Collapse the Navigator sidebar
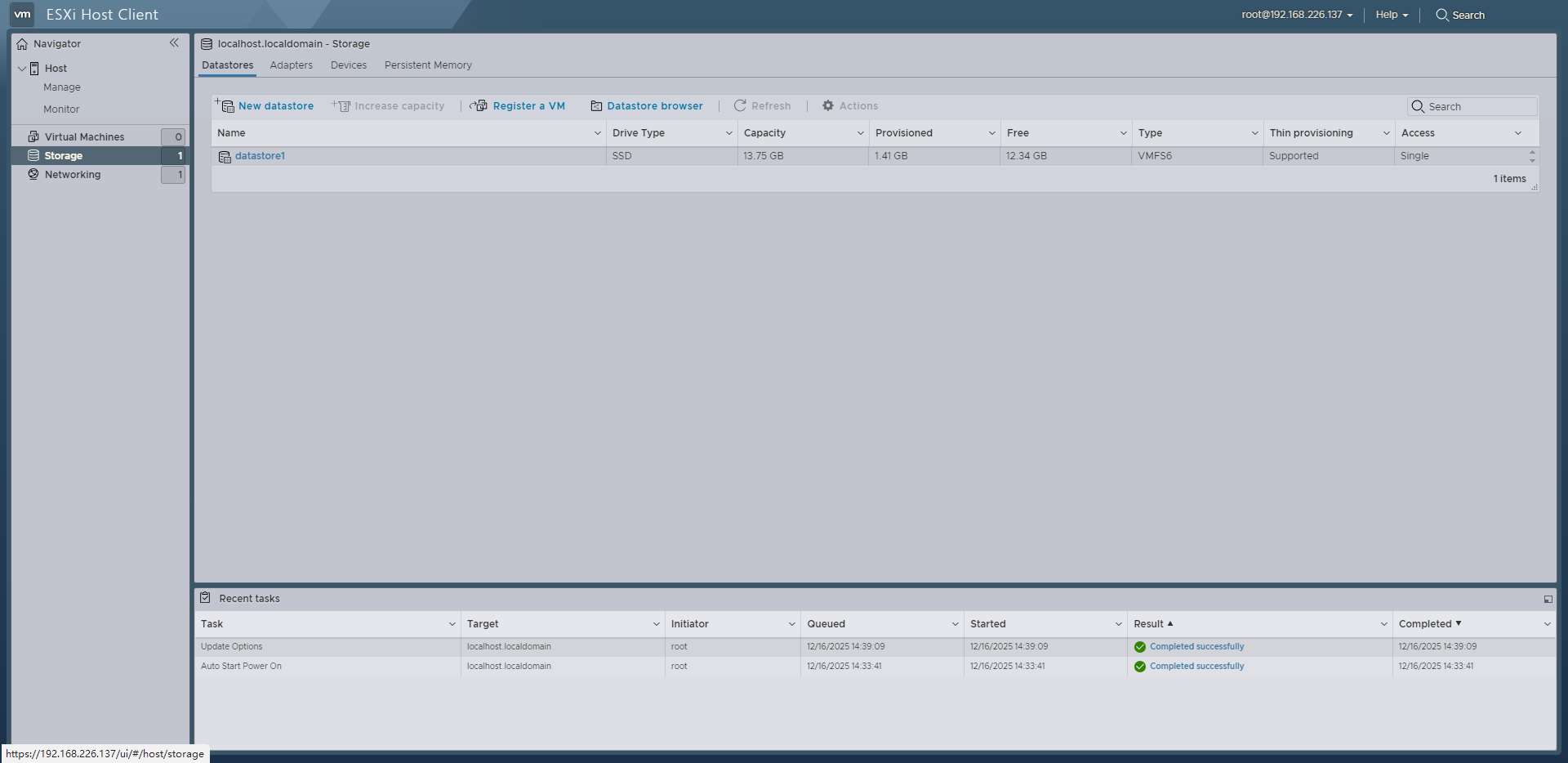Viewport: 1568px width, 763px height. 174,42
